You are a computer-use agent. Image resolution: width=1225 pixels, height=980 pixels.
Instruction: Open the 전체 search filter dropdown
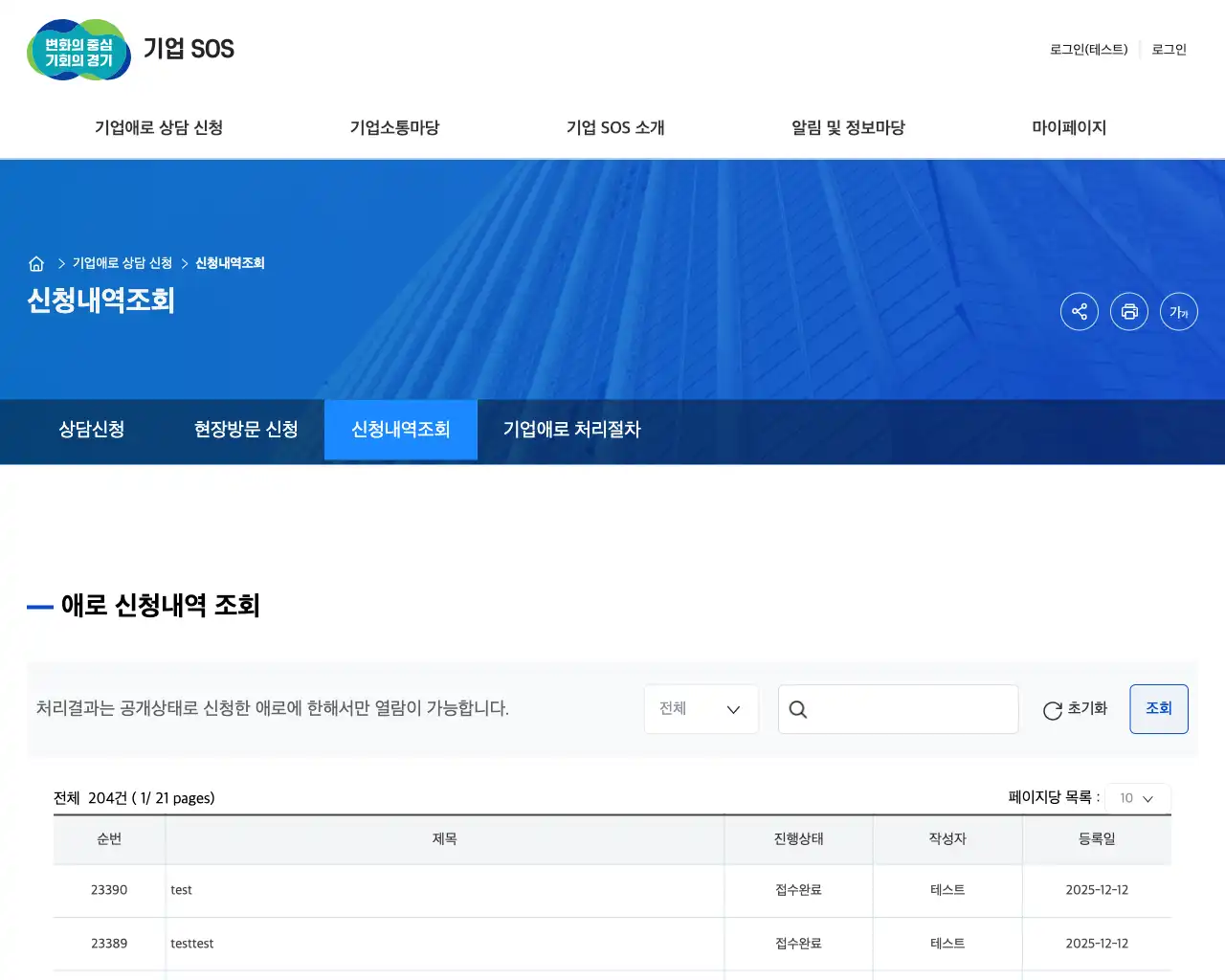(701, 709)
